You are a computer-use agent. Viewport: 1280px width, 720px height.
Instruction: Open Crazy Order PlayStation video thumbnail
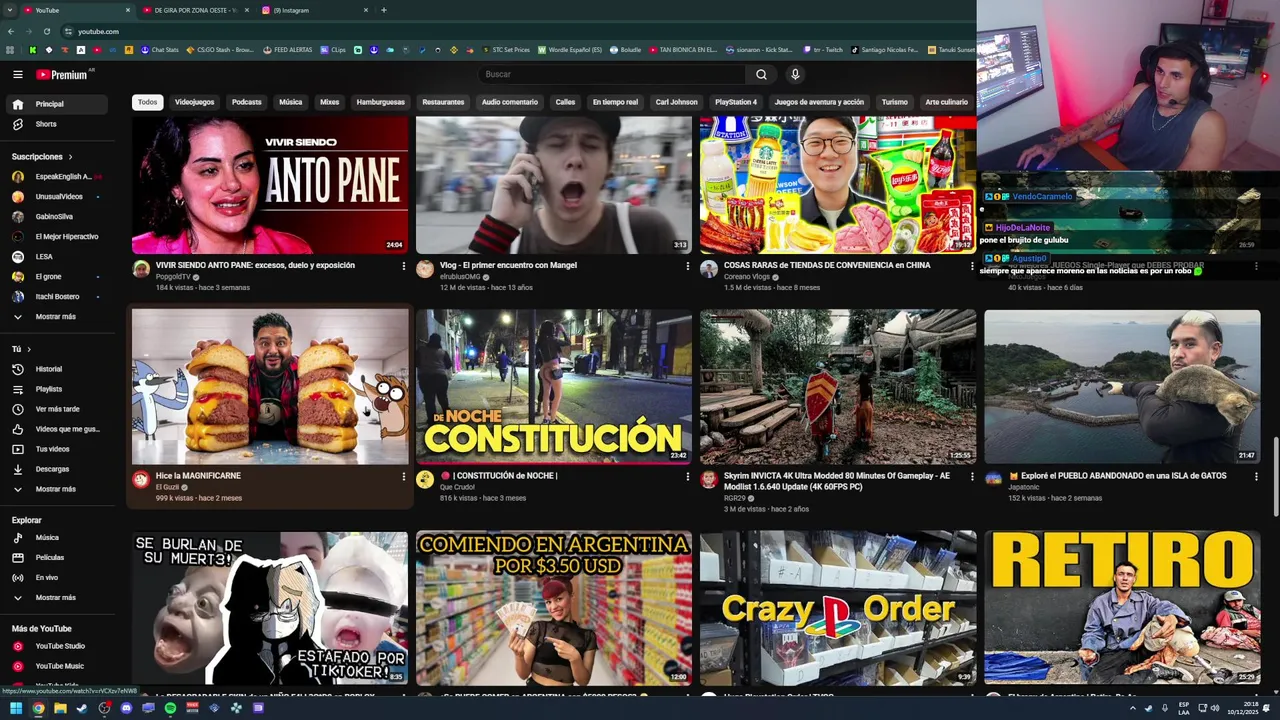tap(838, 608)
